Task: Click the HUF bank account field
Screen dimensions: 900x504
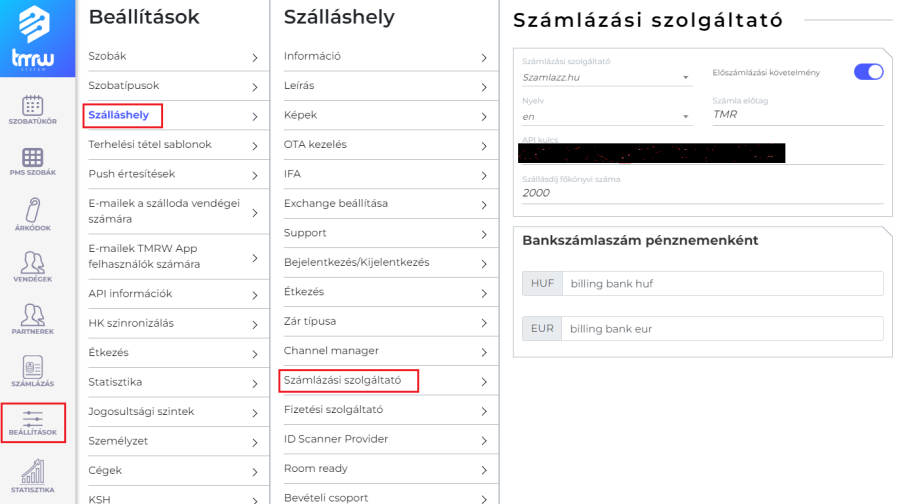Action: point(722,284)
